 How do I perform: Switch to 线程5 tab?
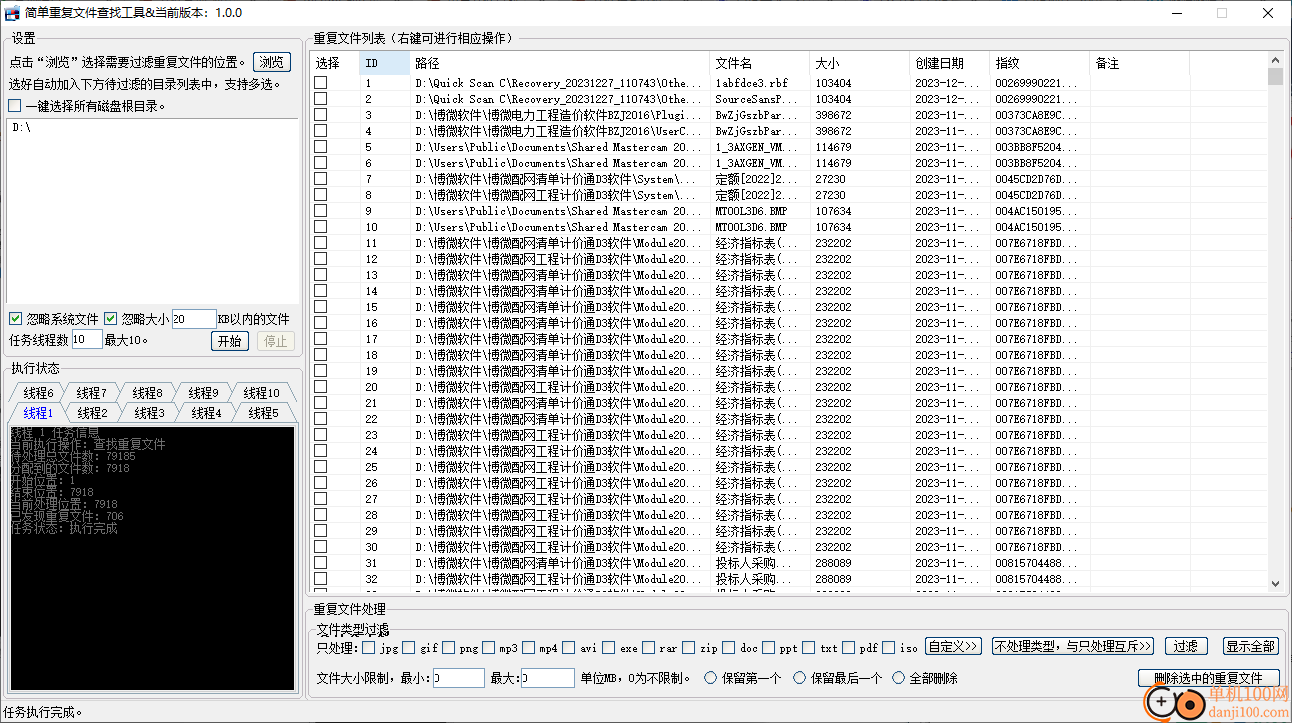pos(263,413)
